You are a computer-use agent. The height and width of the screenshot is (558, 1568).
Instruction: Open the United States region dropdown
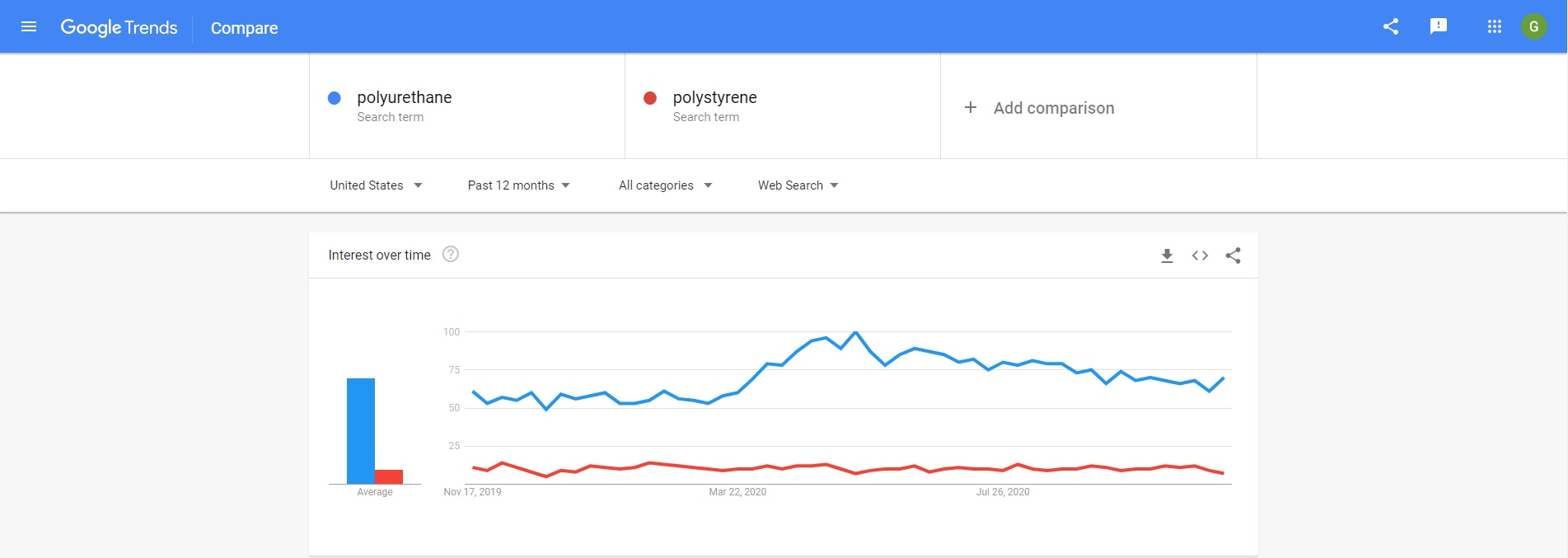(375, 185)
